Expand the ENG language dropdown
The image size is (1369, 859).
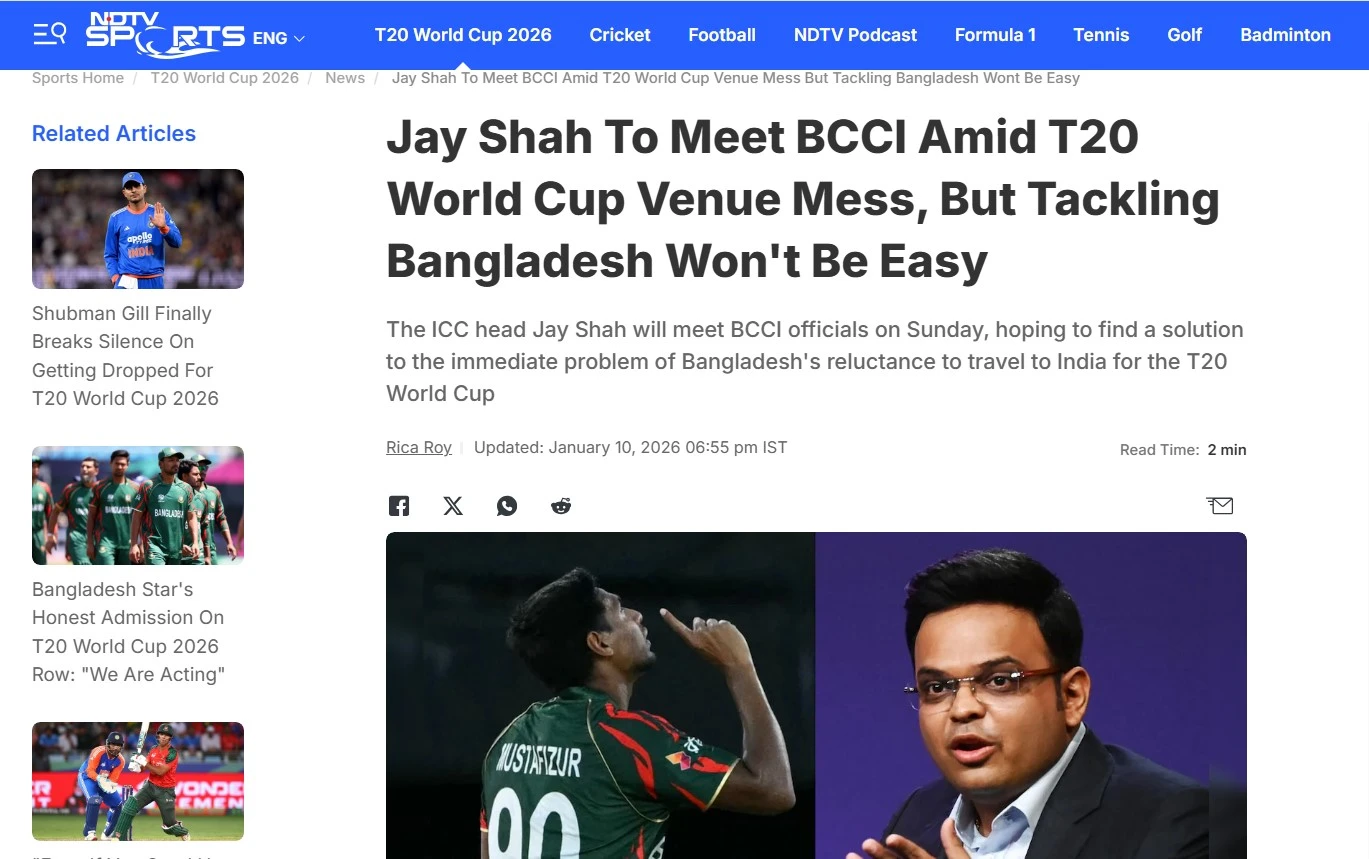coord(279,38)
